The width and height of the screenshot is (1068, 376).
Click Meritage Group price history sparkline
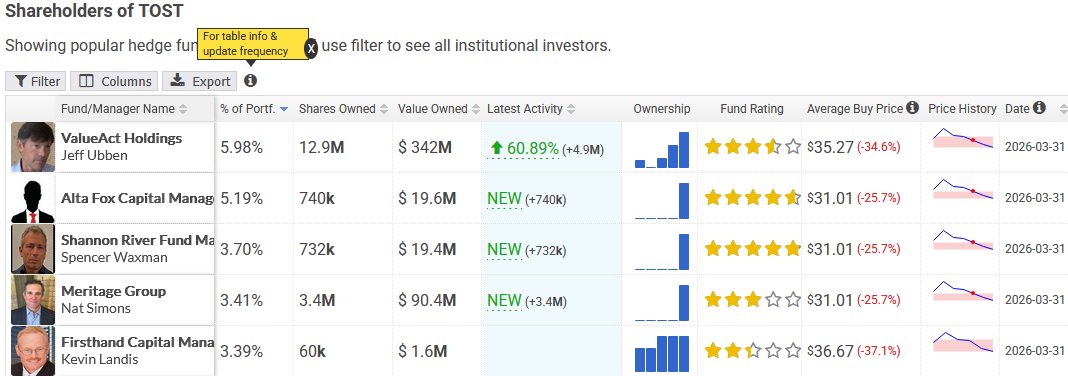pos(962,292)
